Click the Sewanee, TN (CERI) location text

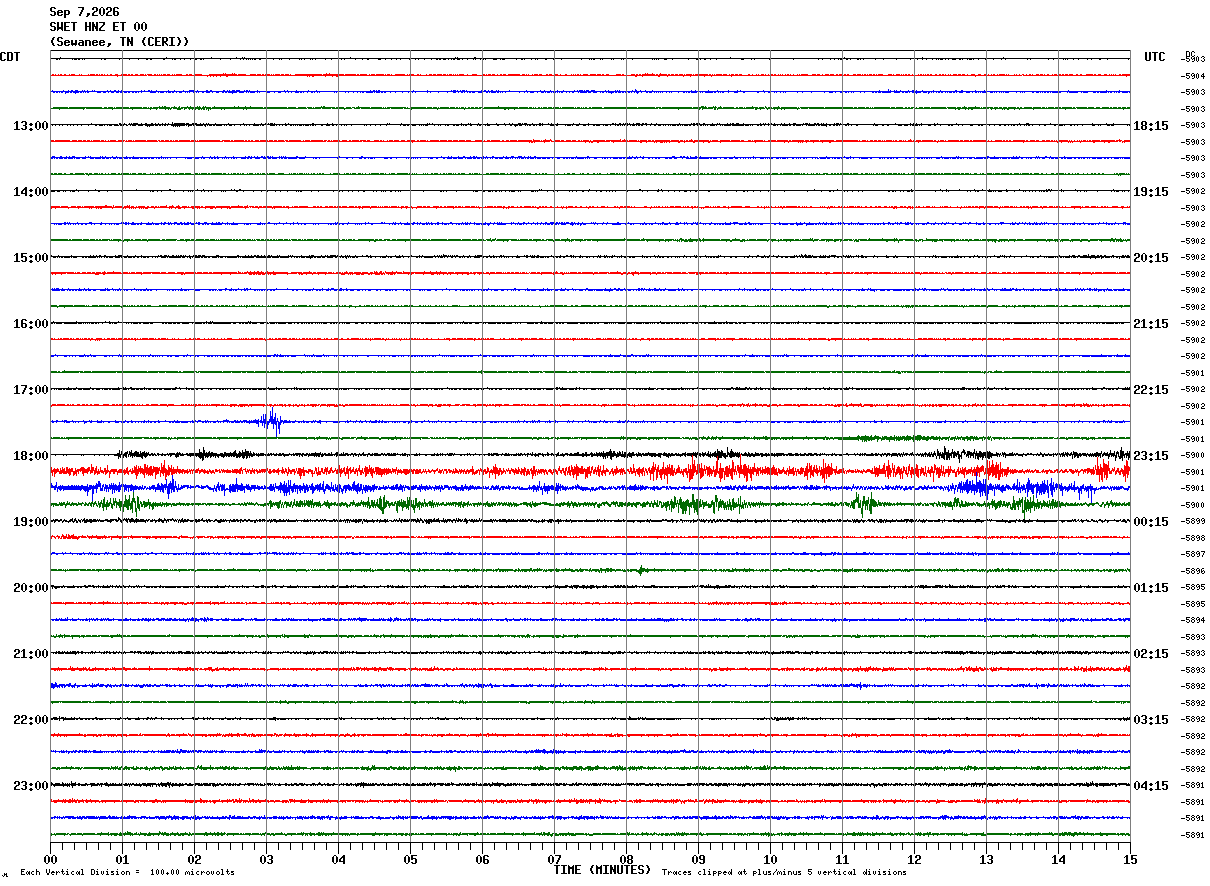tap(119, 42)
